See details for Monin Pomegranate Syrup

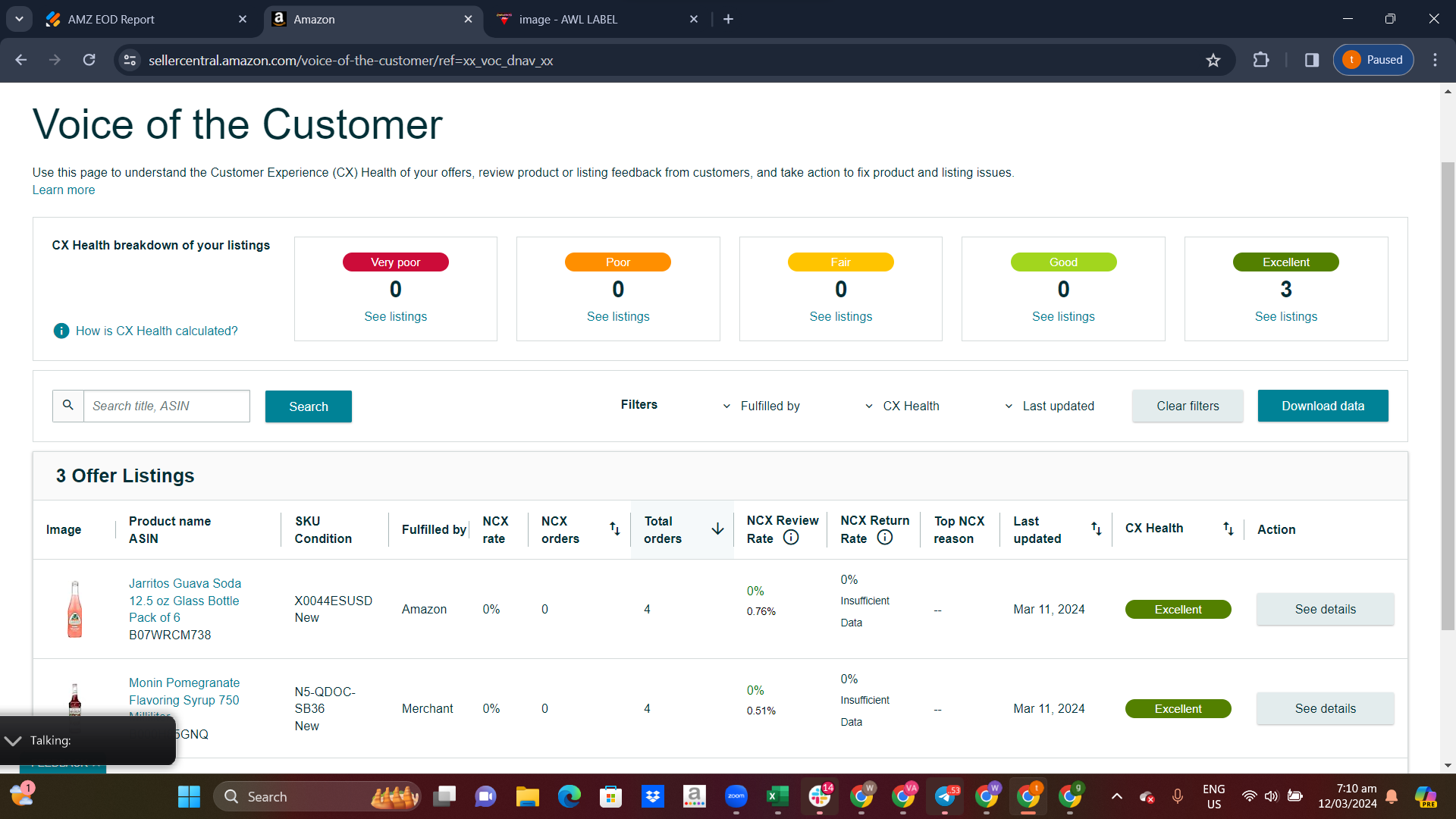point(1326,708)
